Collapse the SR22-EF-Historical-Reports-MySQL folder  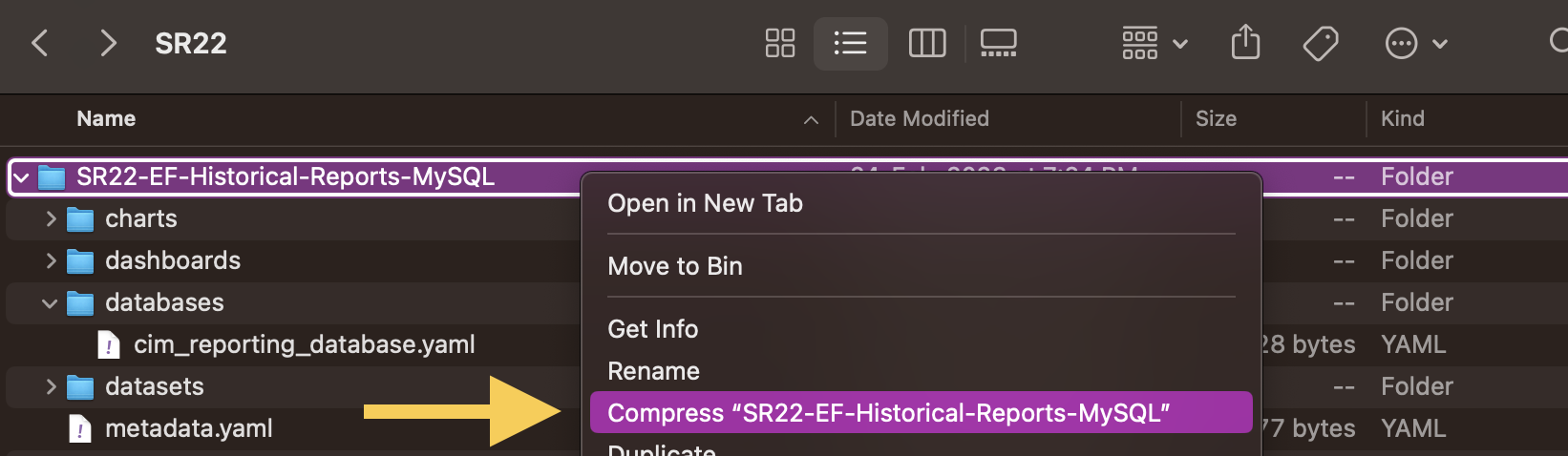coord(21,177)
